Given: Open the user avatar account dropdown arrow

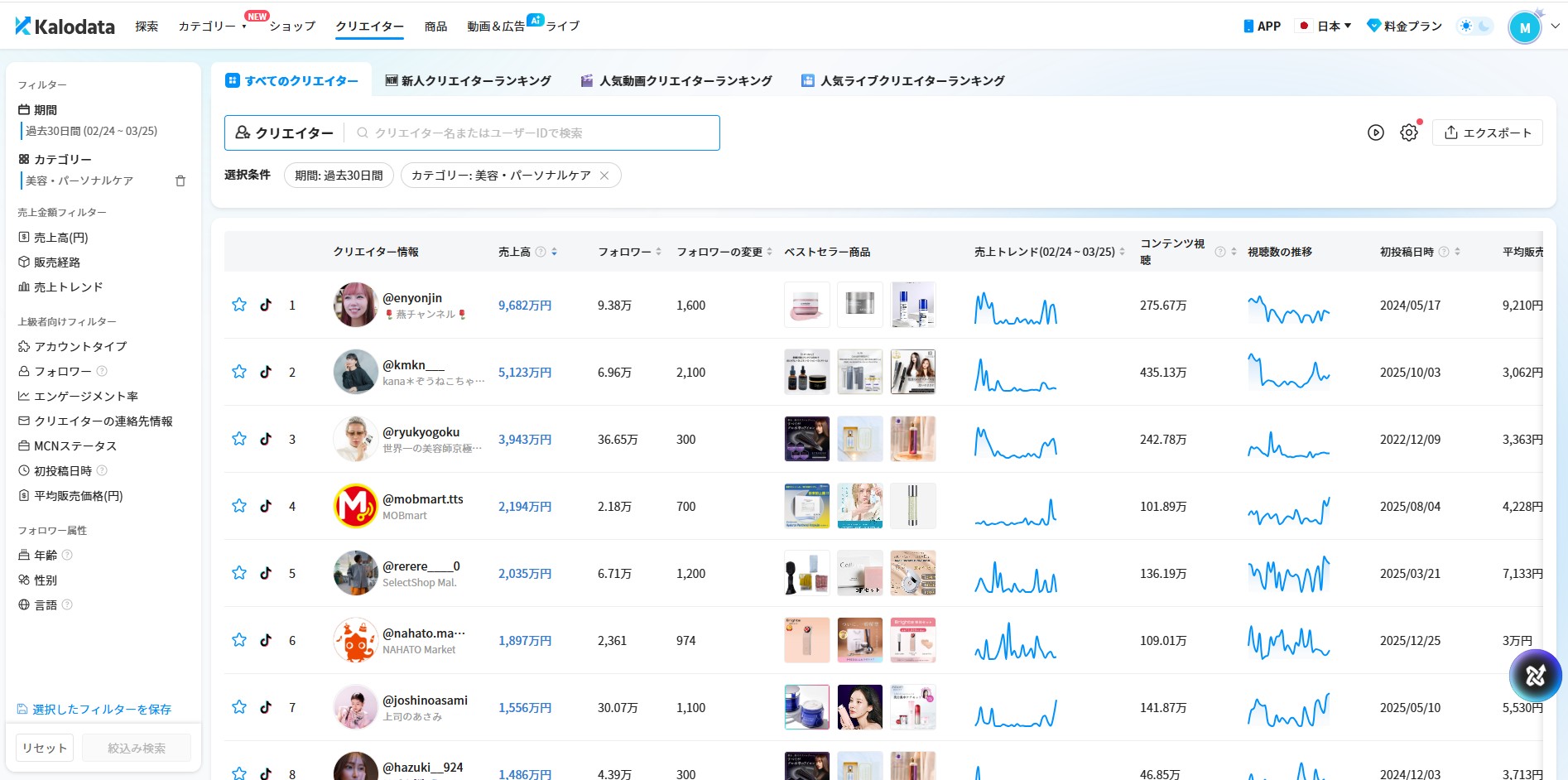Looking at the screenshot, I should coord(1555,26).
